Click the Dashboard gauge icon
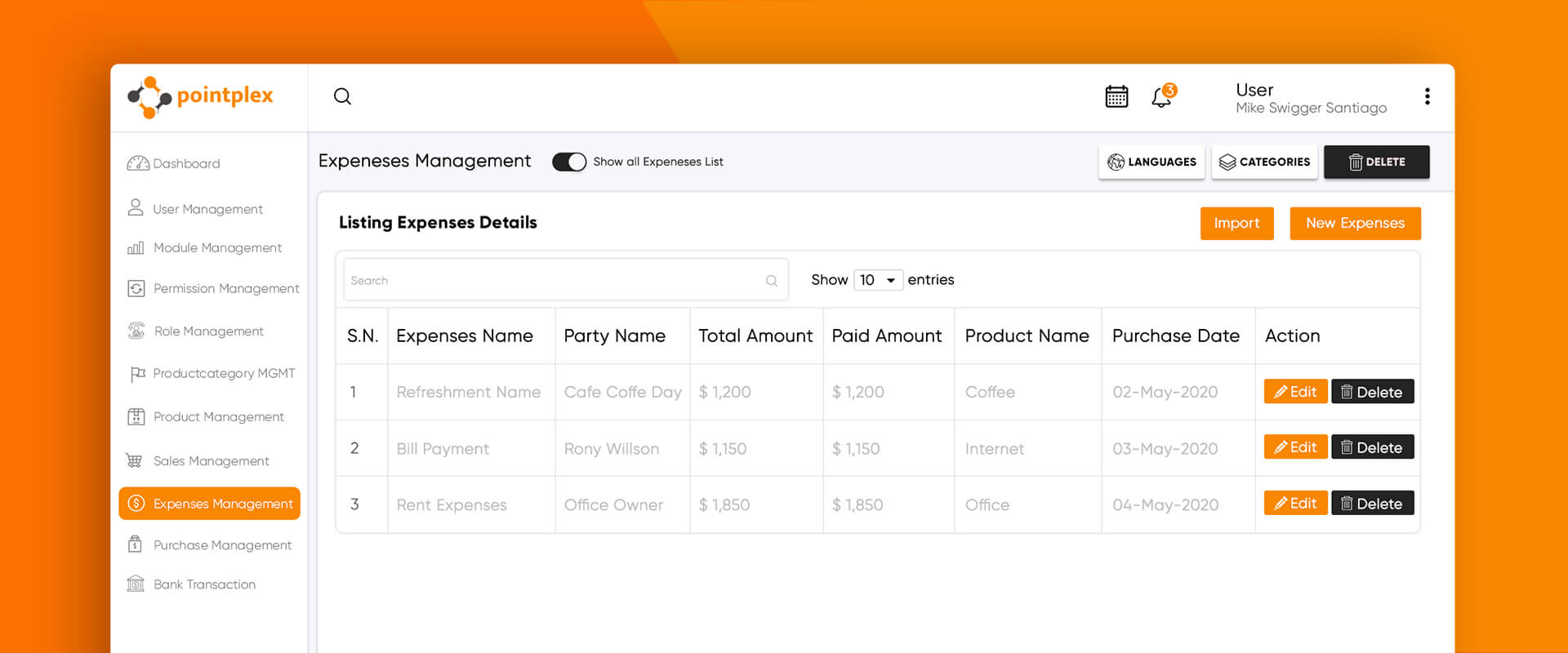The image size is (1568, 653). tap(138, 163)
